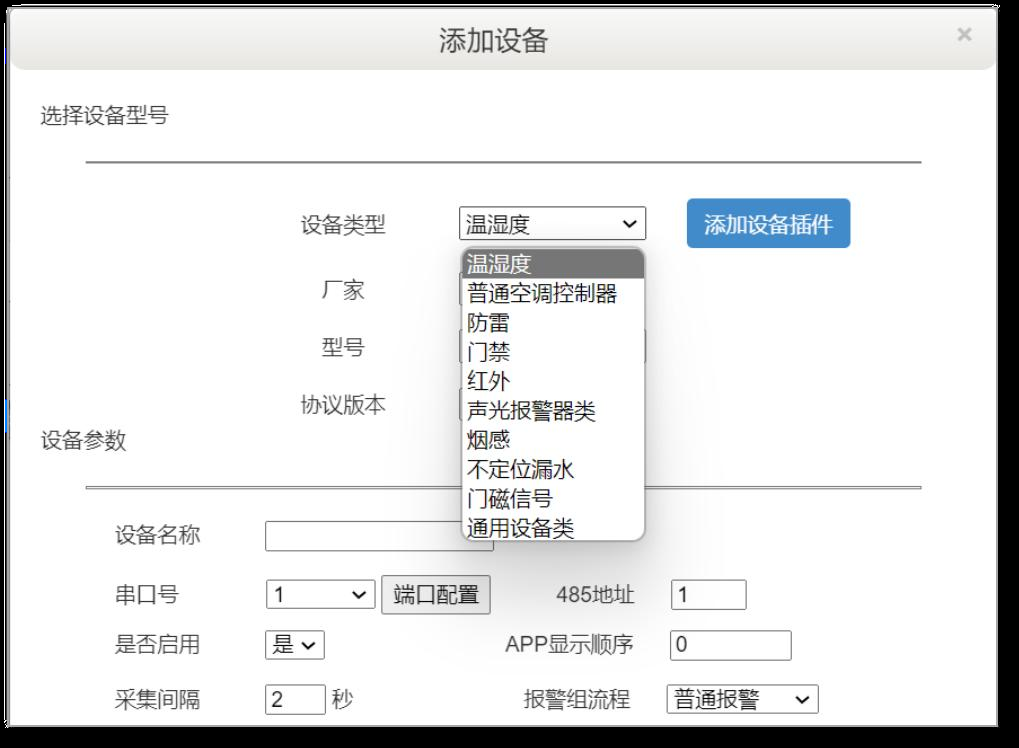
Task: Choose 普通空调控制器 option
Action: point(552,293)
